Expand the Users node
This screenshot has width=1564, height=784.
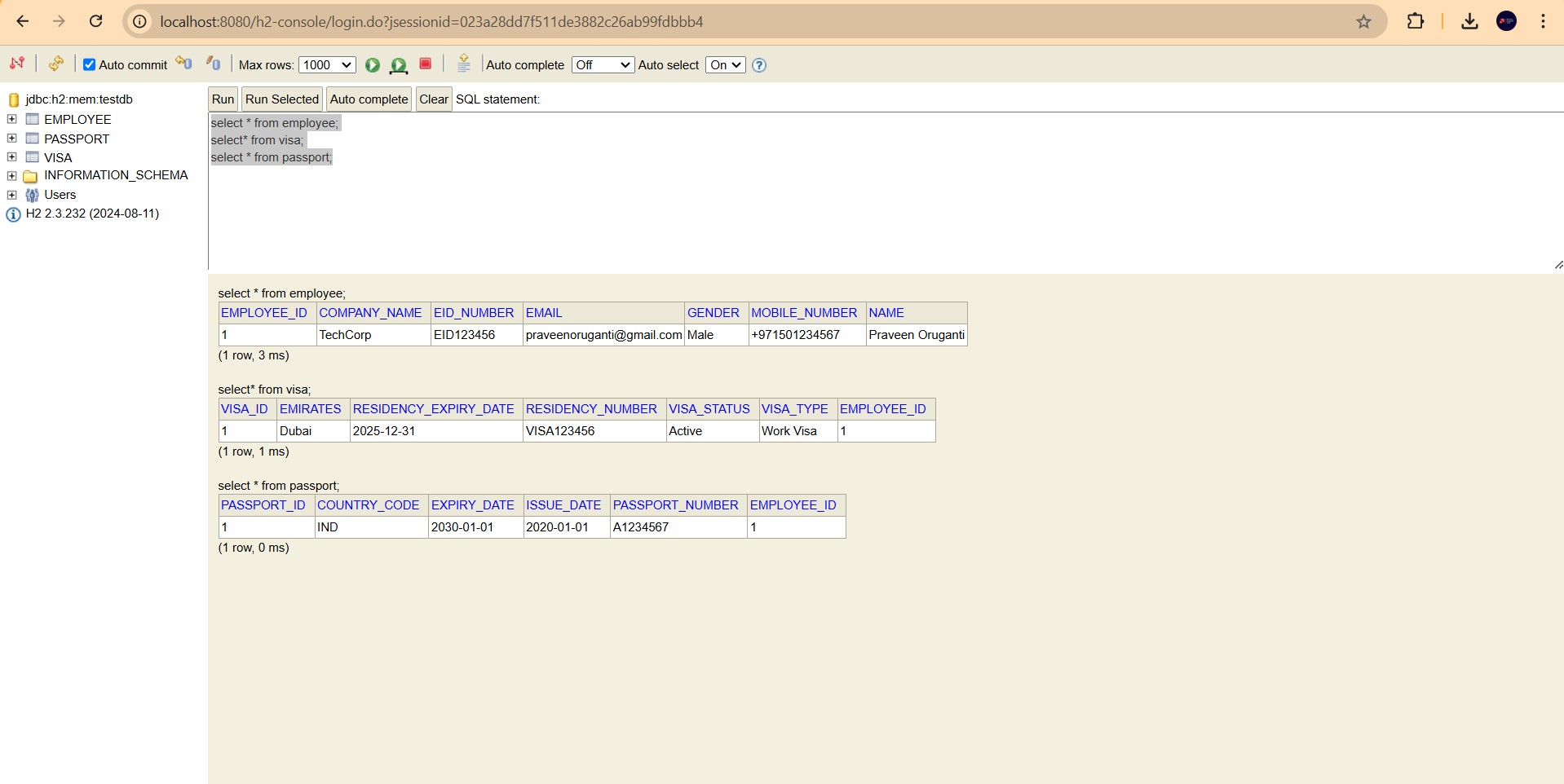pyautogui.click(x=12, y=195)
